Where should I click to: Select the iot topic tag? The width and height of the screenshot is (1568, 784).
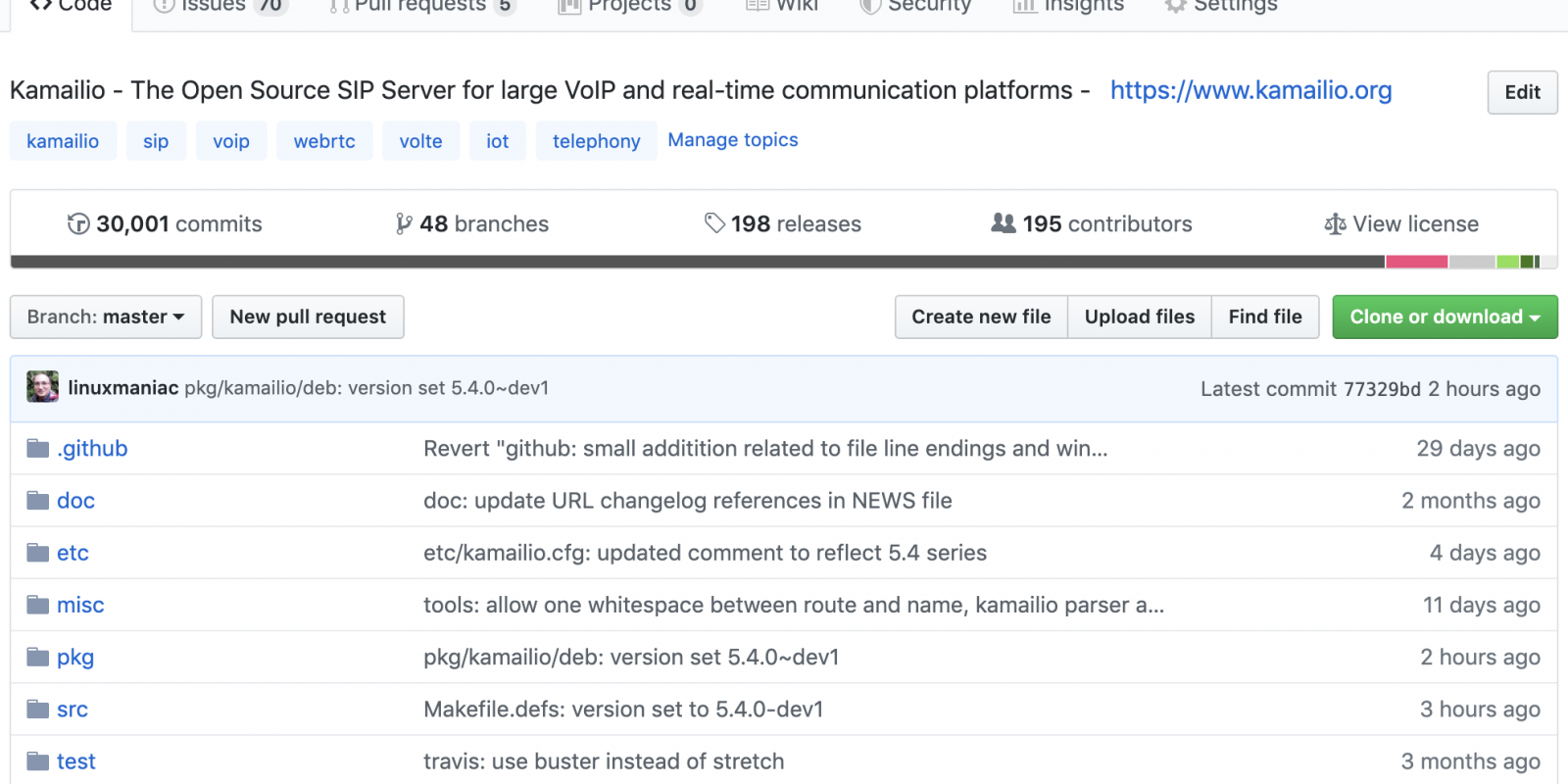pyautogui.click(x=498, y=141)
